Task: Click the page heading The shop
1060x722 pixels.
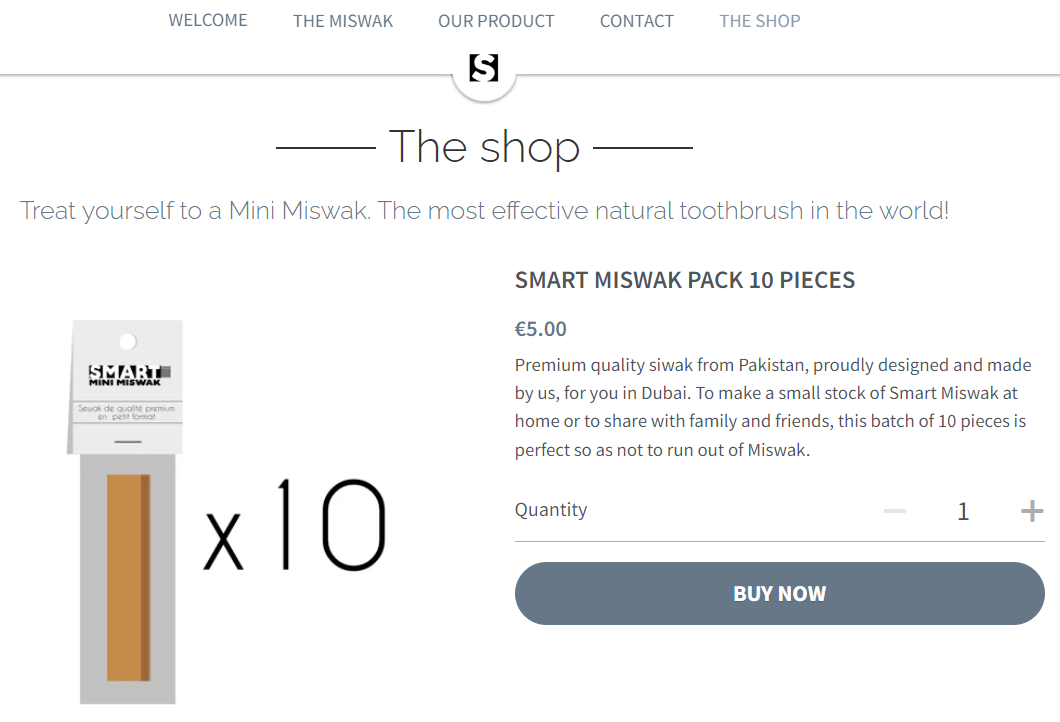Action: click(x=484, y=147)
